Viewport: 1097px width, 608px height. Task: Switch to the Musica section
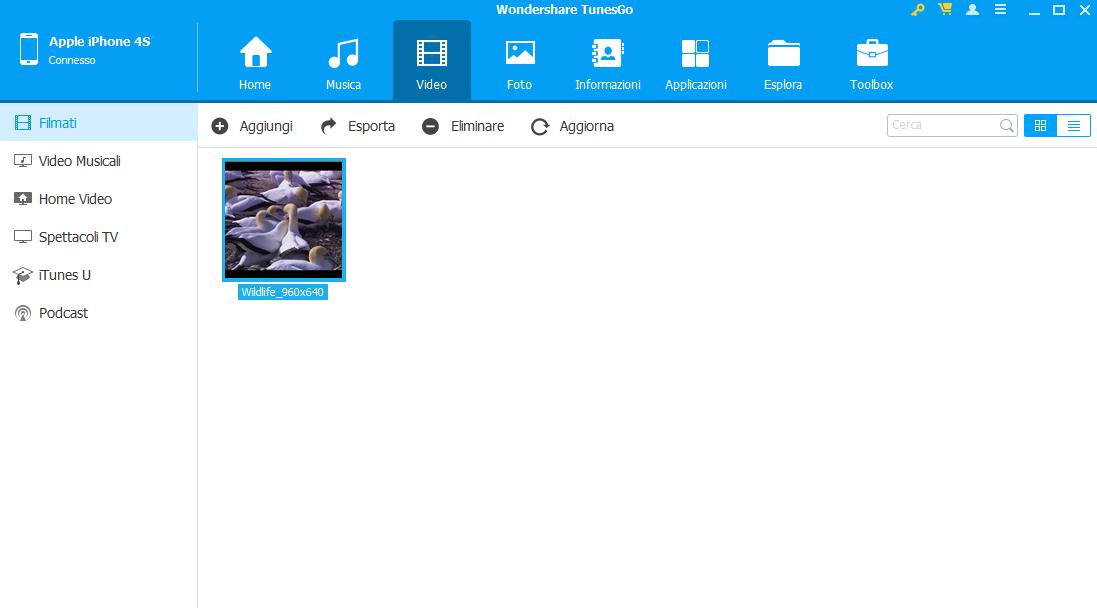(343, 62)
